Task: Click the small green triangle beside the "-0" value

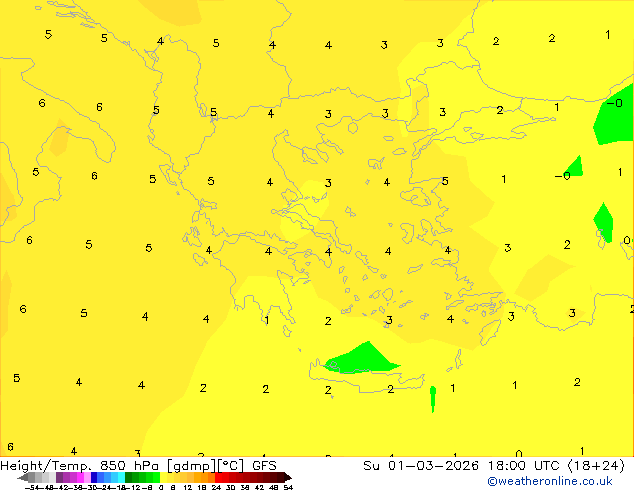Action: [x=575, y=167]
